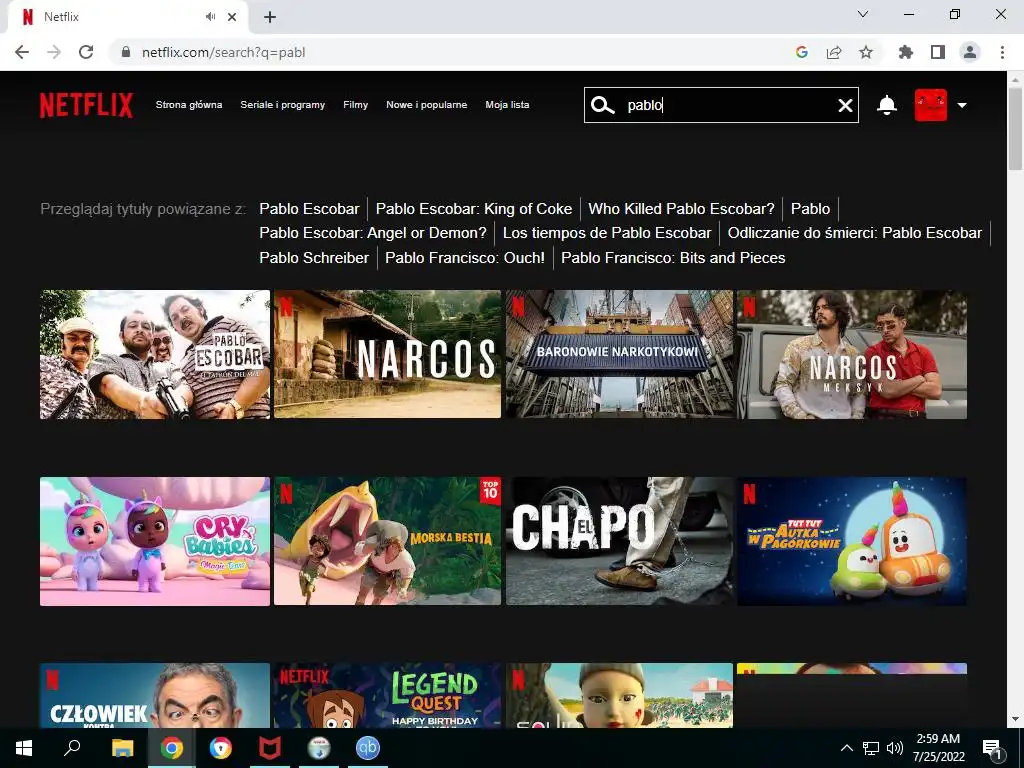
Task: Open the Człowiek kontra thumbnail
Action: [x=155, y=696]
